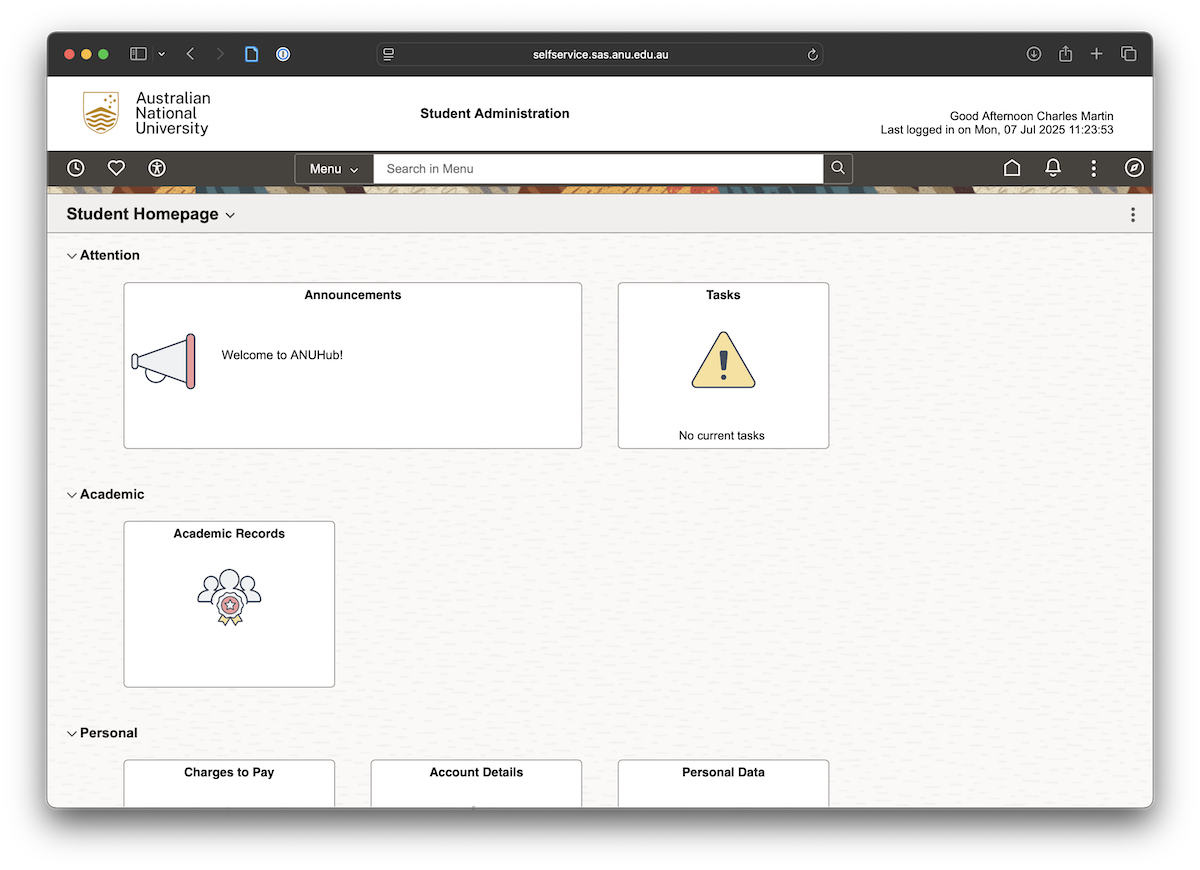Go home via the home icon
The image size is (1200, 870).
[1011, 168]
